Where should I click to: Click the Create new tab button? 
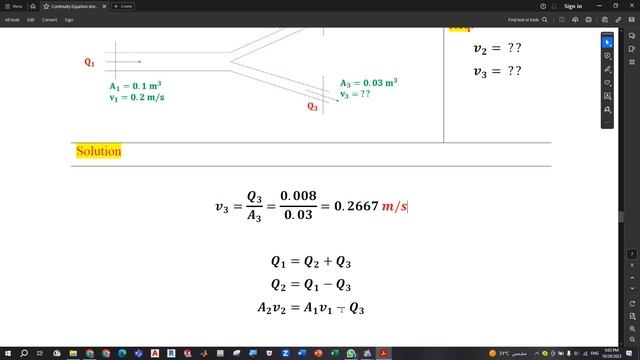(123, 6)
